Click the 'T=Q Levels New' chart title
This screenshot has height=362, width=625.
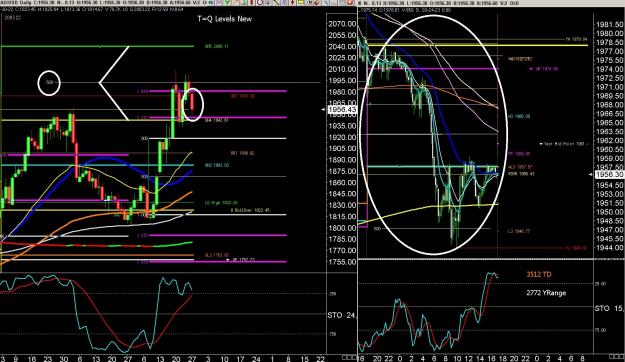tap(224, 19)
